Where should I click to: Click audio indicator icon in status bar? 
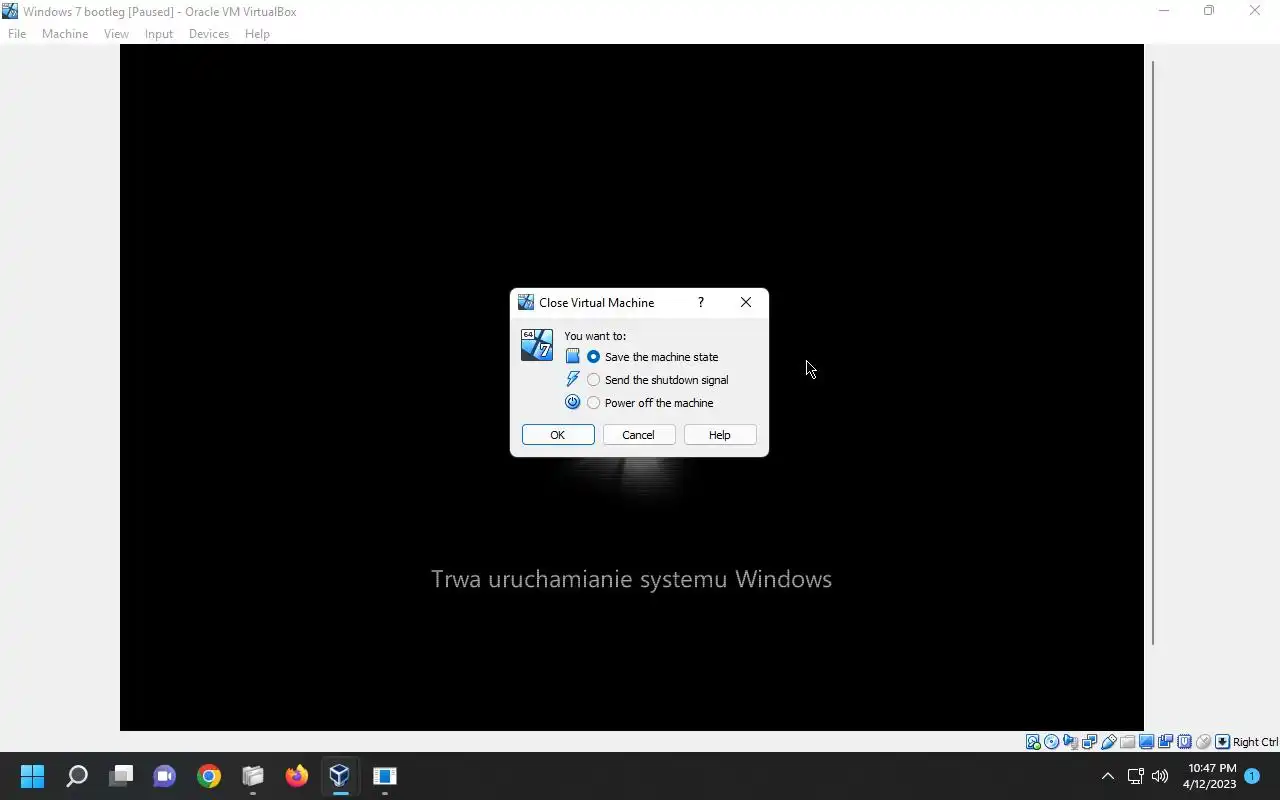coord(1070,742)
